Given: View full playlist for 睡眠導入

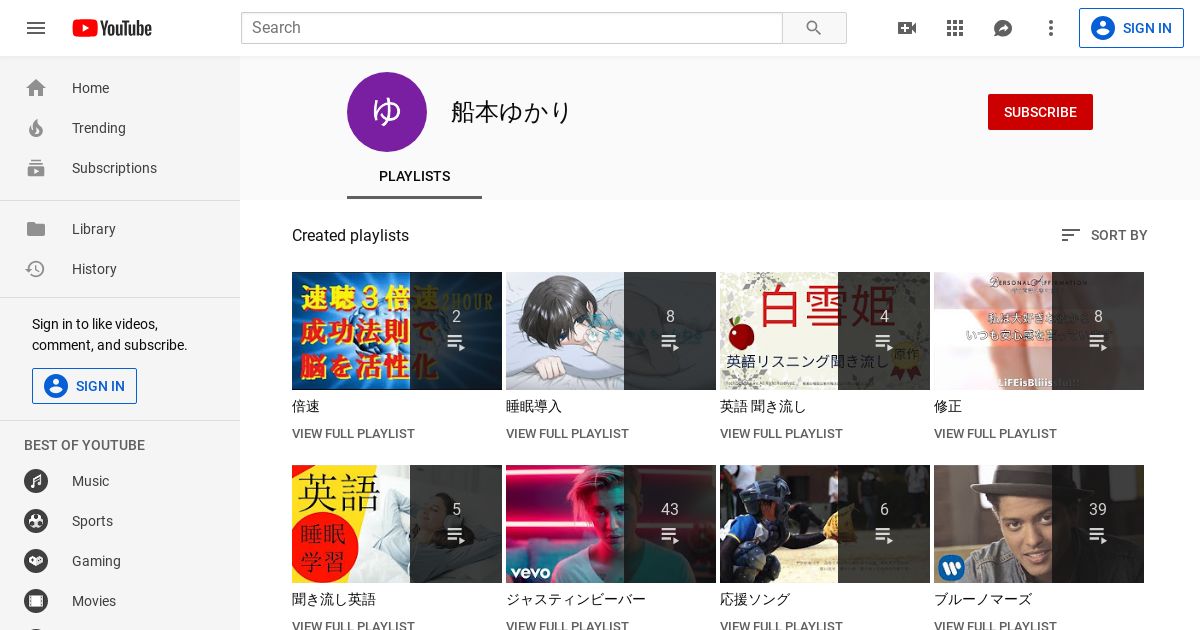Looking at the screenshot, I should (567, 434).
